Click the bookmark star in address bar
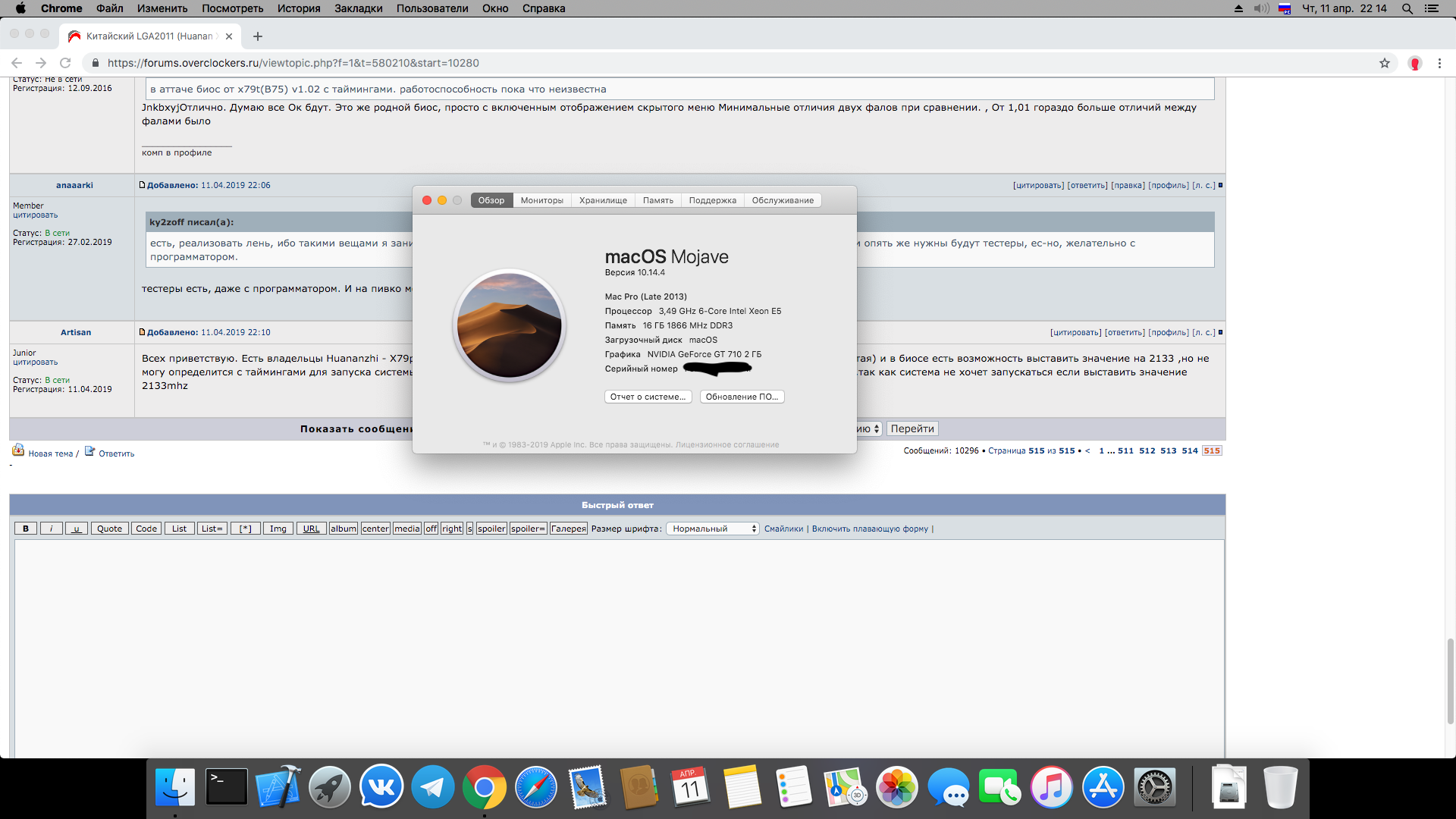The height and width of the screenshot is (819, 1456). 1385,63
